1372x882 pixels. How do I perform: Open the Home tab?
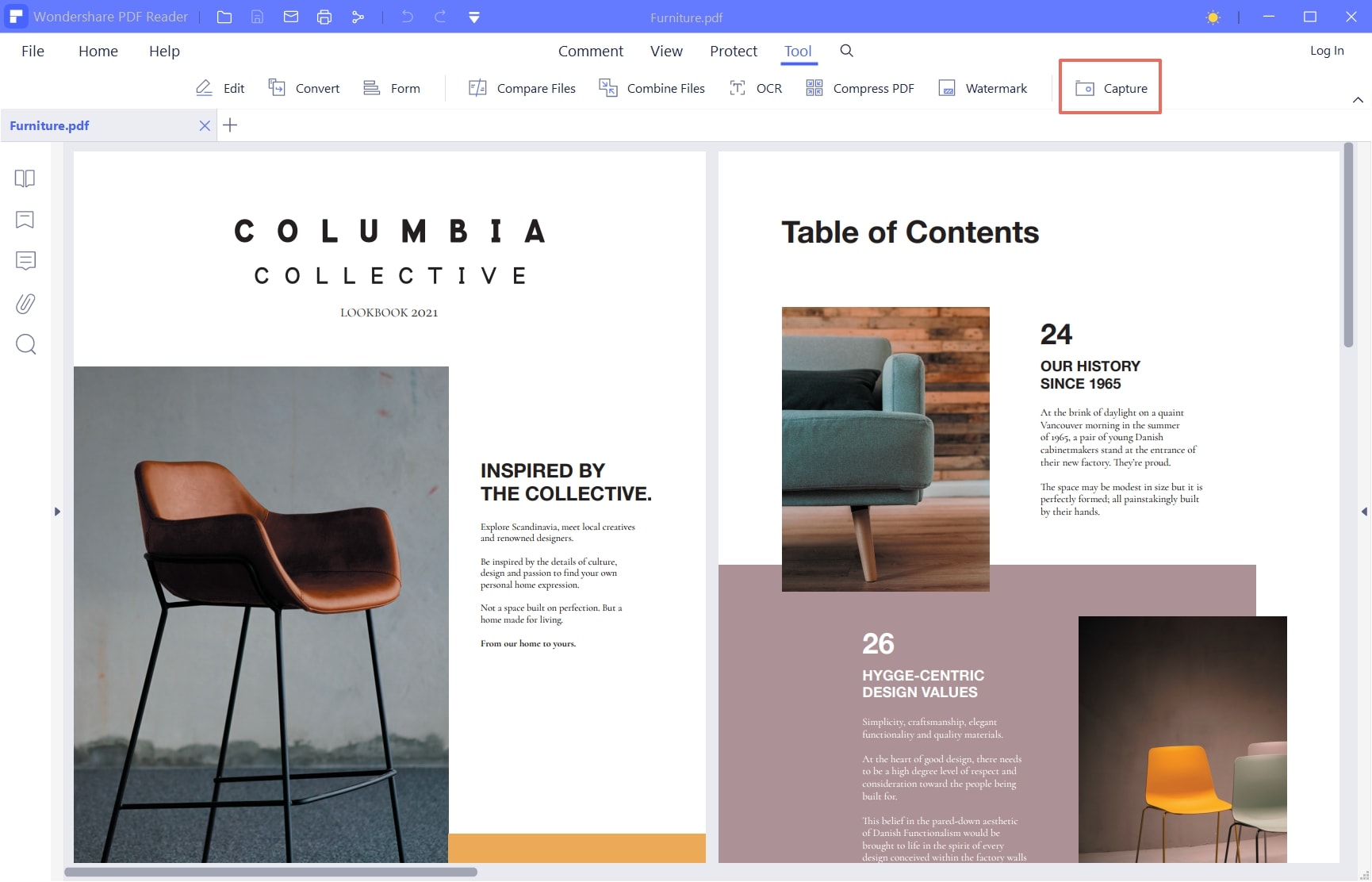click(98, 51)
